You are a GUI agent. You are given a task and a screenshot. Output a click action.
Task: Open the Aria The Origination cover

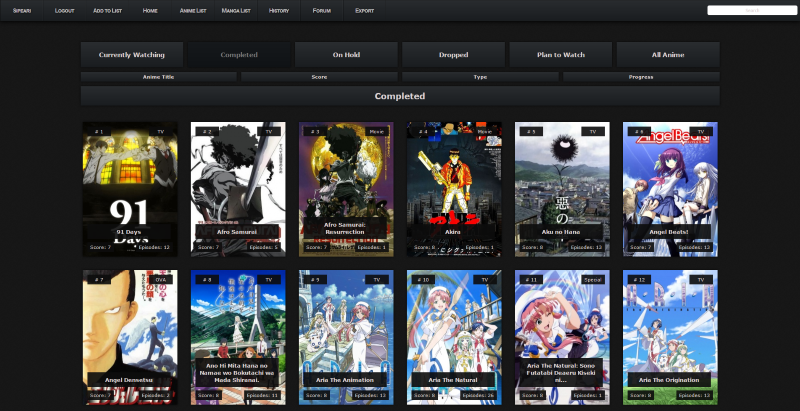click(x=670, y=337)
